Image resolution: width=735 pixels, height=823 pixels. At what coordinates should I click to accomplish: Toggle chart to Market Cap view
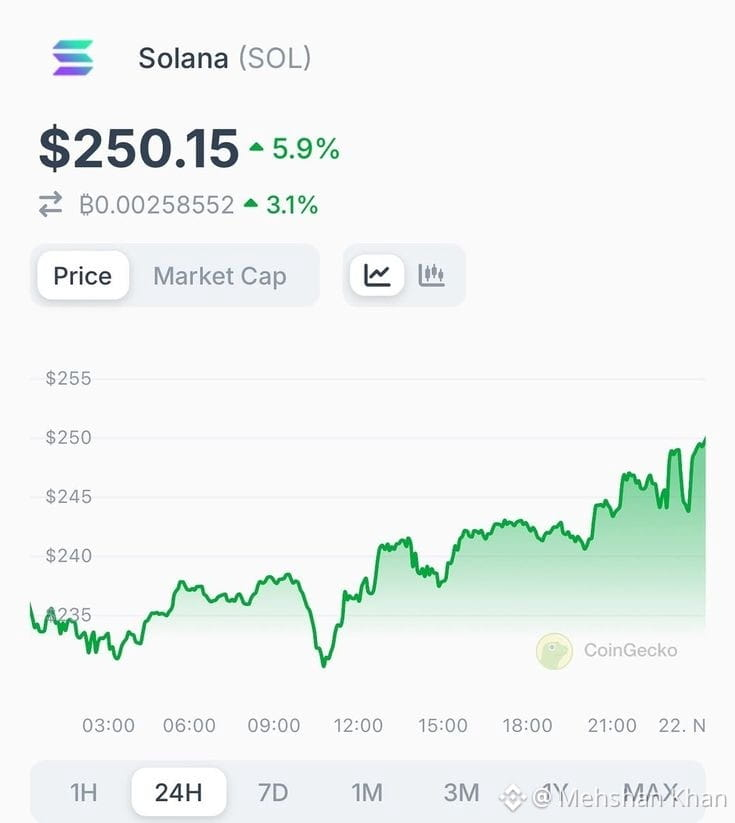[x=220, y=276]
